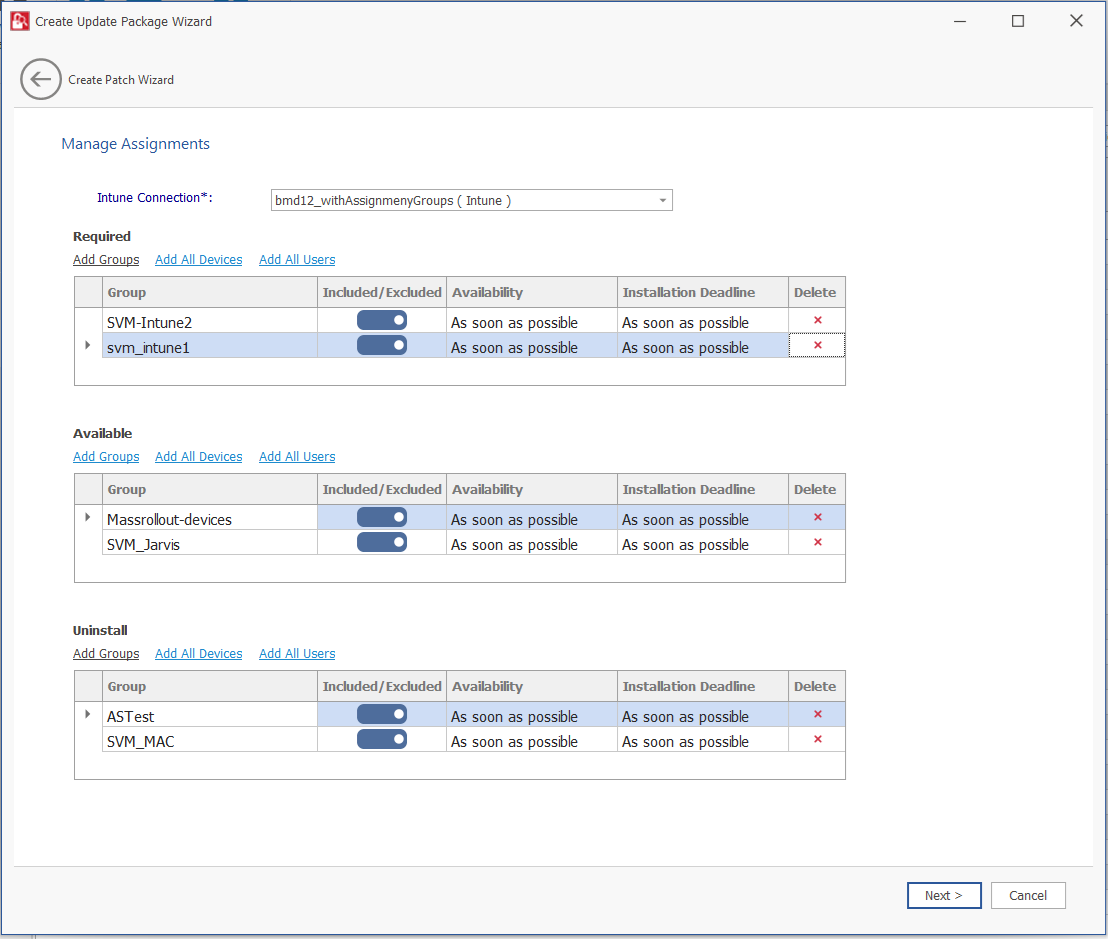This screenshot has height=939, width=1108.
Task: Switch Massrollout-devices include toggle
Action: 382,517
